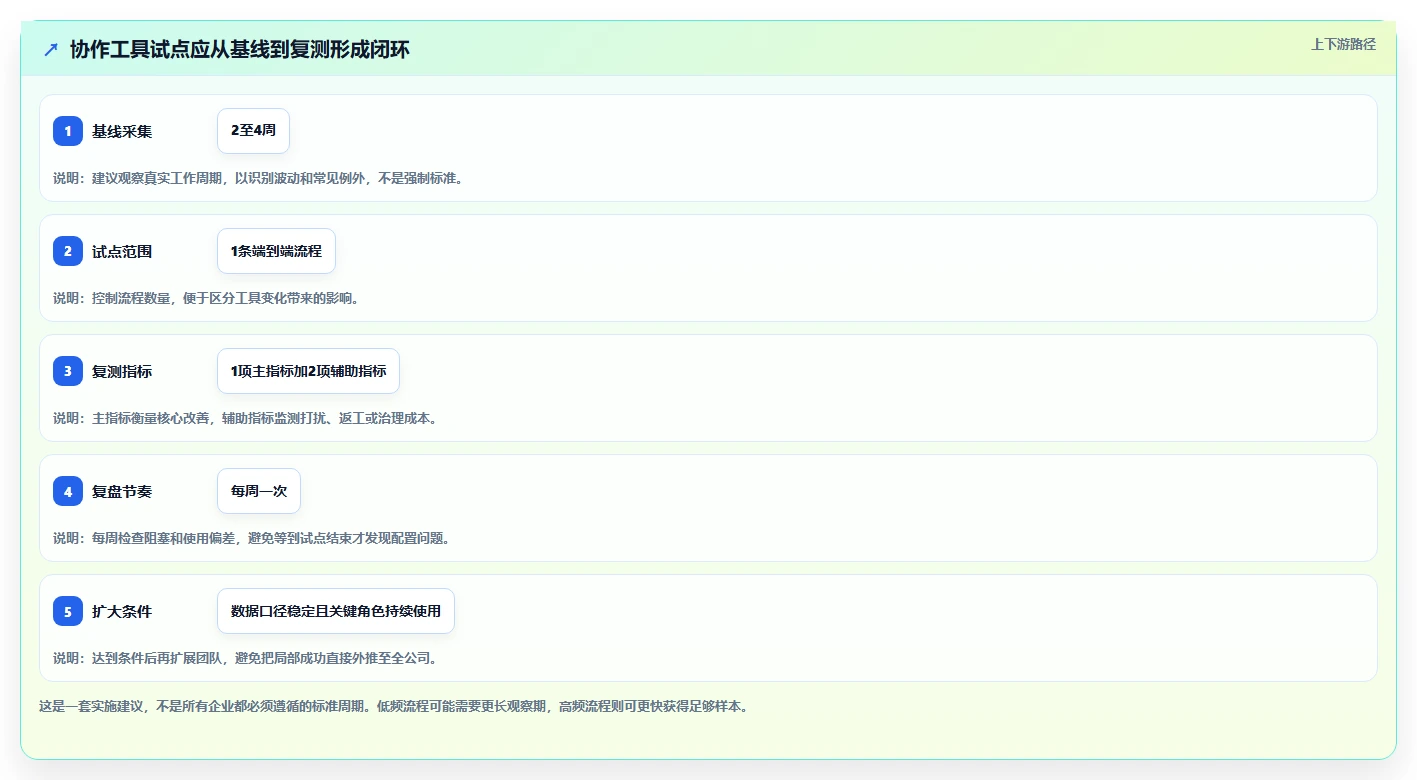Click the 每周一次 value chip
Image resolution: width=1417 pixels, height=780 pixels.
click(x=259, y=491)
